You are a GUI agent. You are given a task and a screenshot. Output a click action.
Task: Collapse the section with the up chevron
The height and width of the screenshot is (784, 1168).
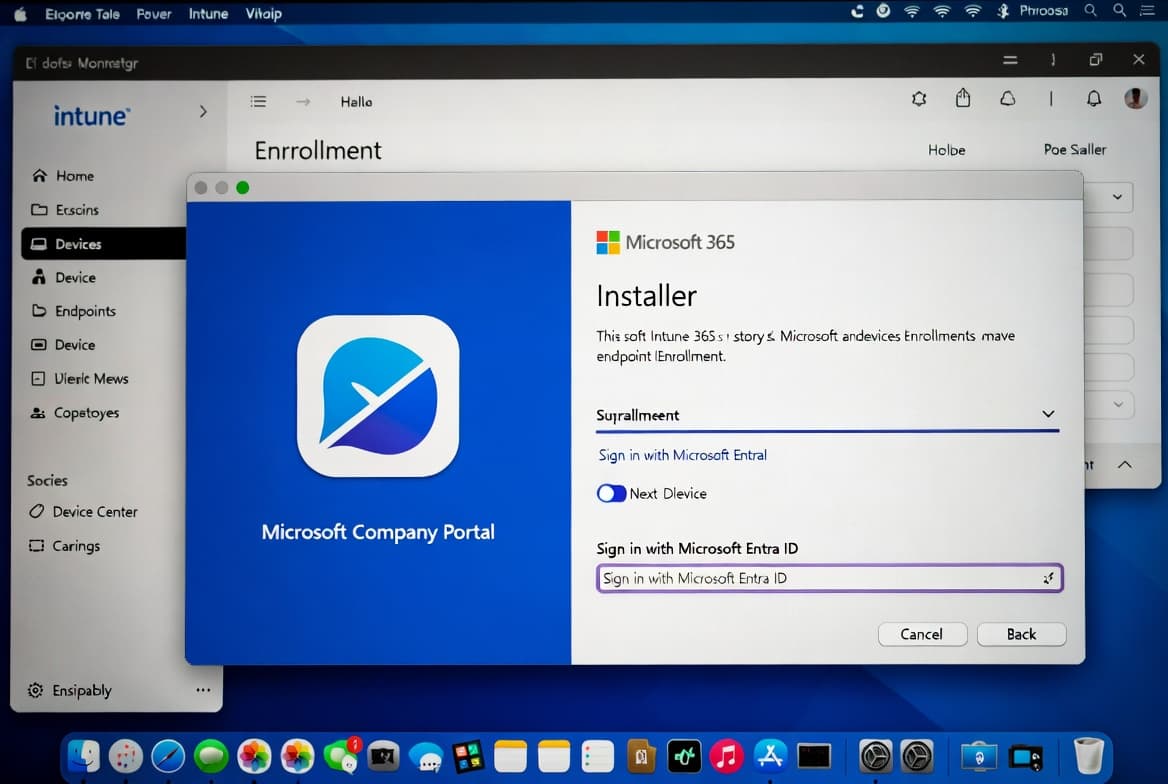1125,464
